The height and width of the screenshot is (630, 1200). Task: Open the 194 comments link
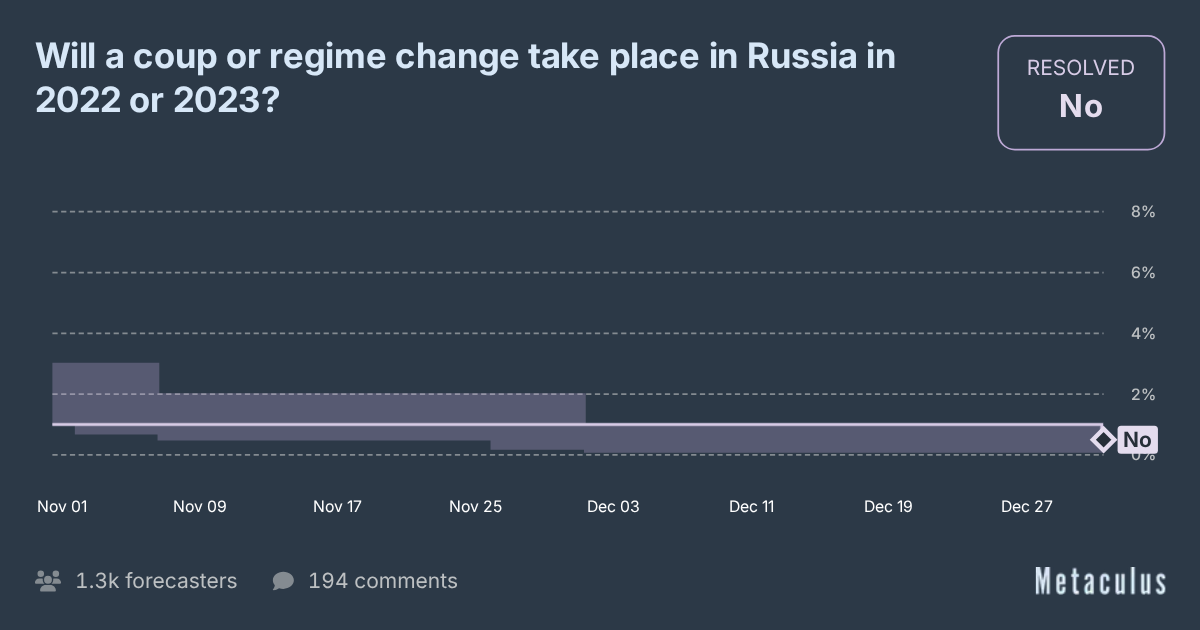coord(383,581)
